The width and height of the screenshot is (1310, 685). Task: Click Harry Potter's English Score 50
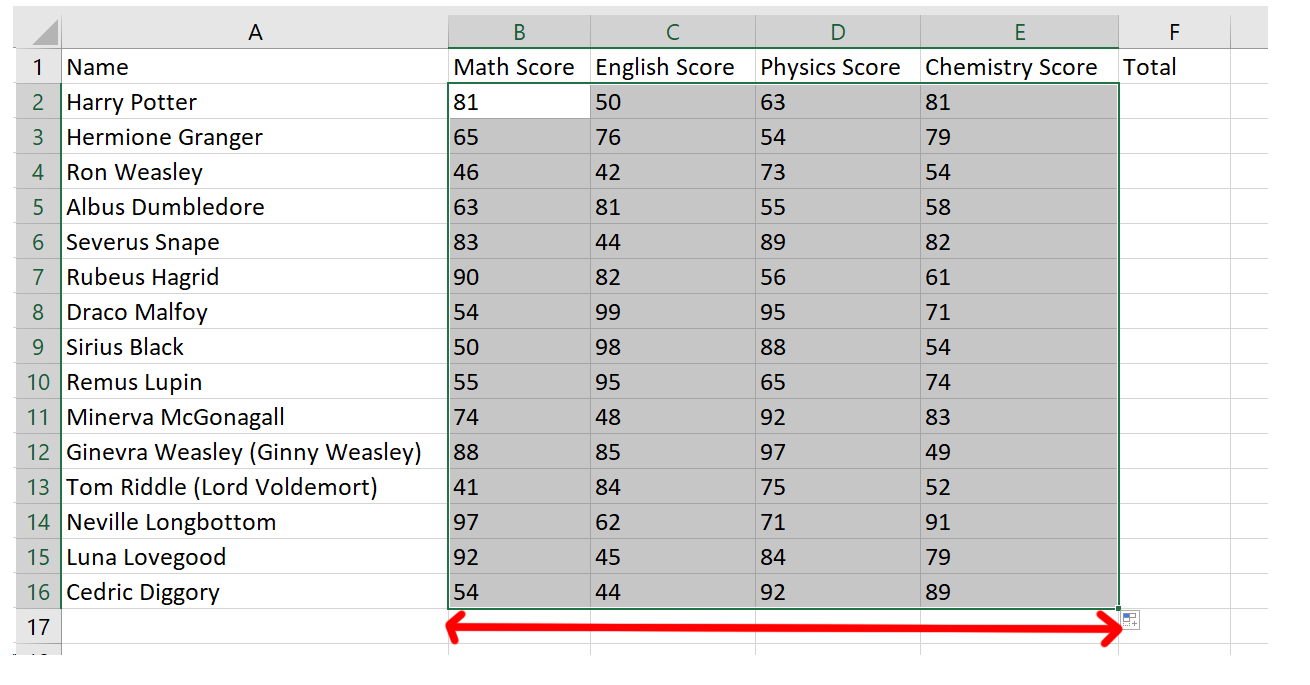pos(673,102)
